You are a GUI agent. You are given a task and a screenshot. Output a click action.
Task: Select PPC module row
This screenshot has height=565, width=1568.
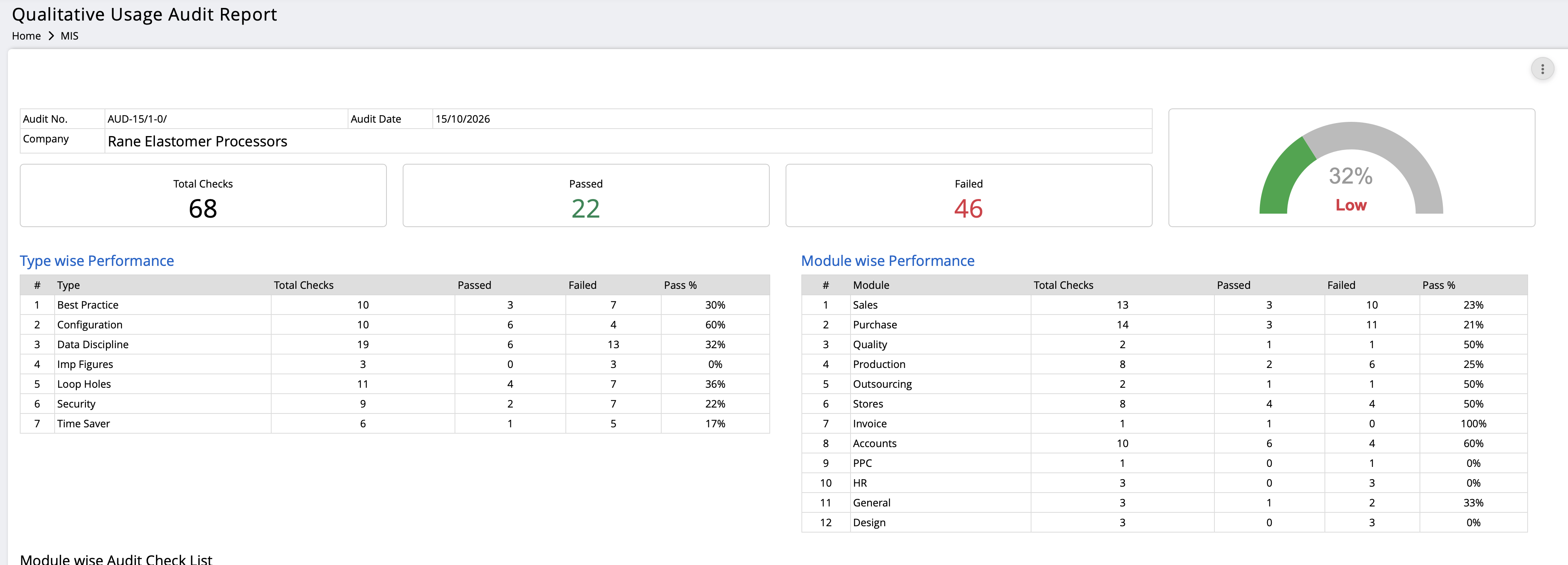[x=1164, y=463]
